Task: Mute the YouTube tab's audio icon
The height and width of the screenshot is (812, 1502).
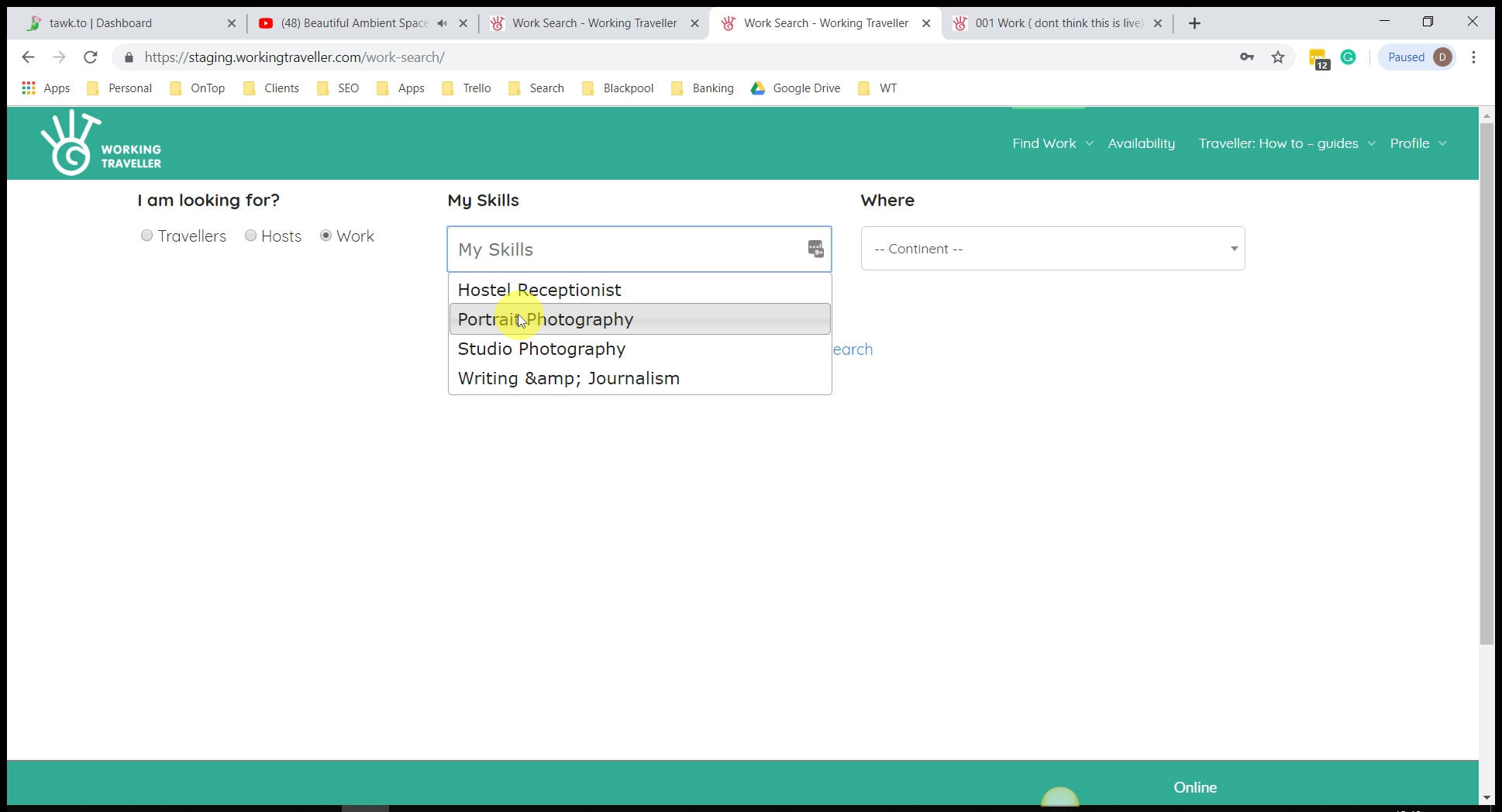Action: pos(442,23)
